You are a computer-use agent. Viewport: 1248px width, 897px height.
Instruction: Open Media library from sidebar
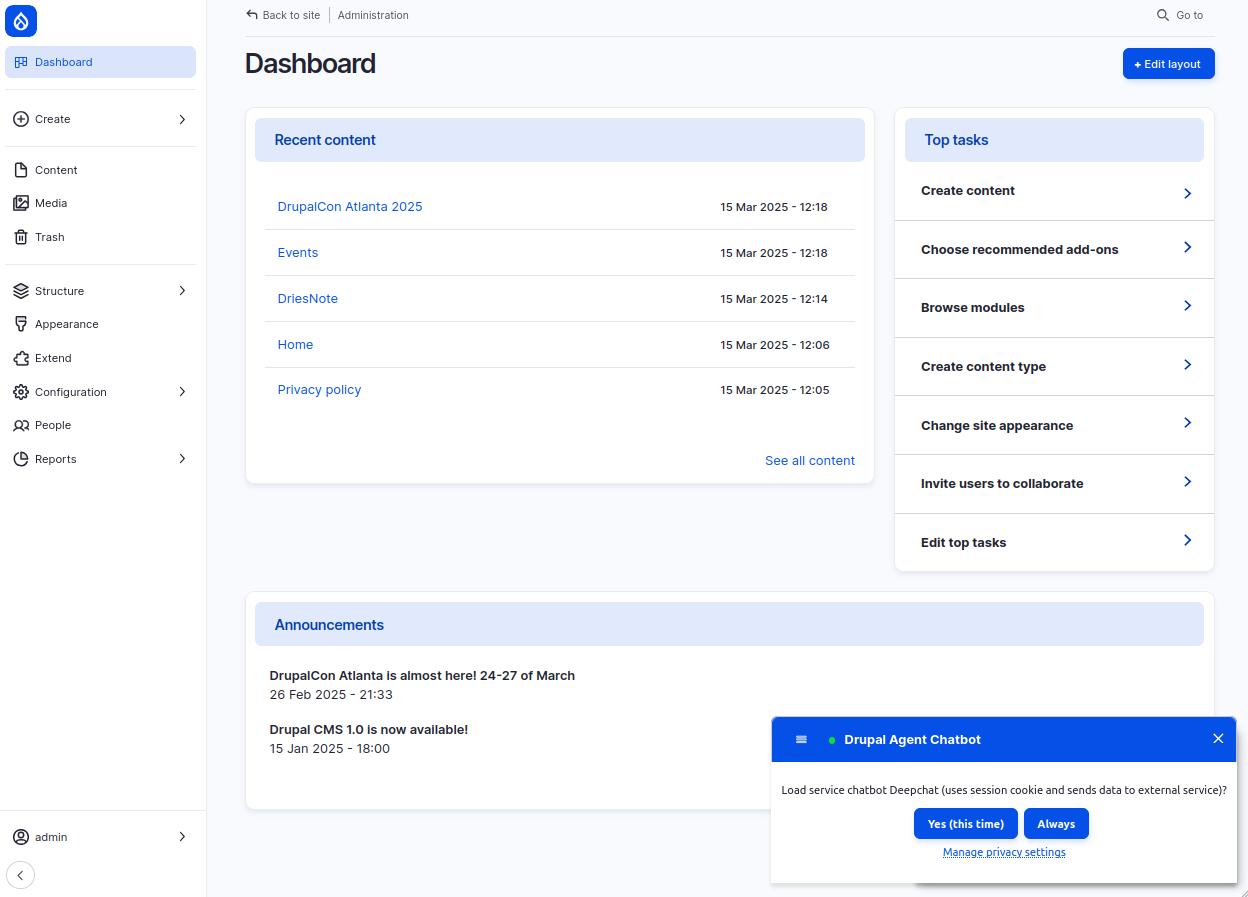pos(100,203)
